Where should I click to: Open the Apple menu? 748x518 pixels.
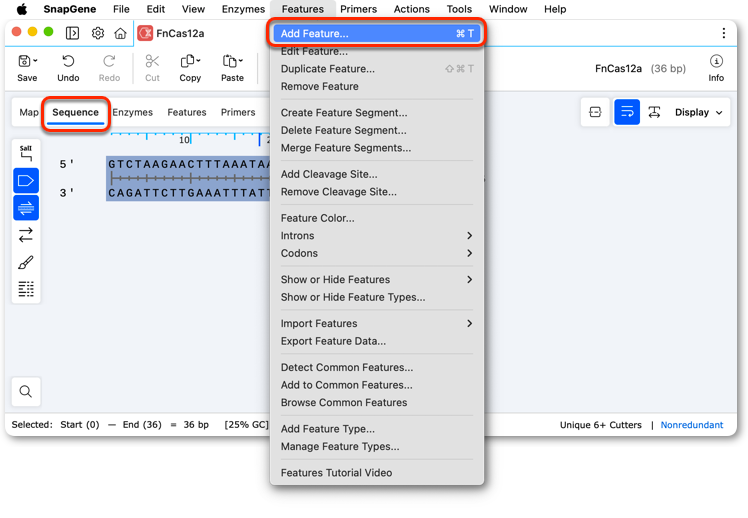(21, 9)
